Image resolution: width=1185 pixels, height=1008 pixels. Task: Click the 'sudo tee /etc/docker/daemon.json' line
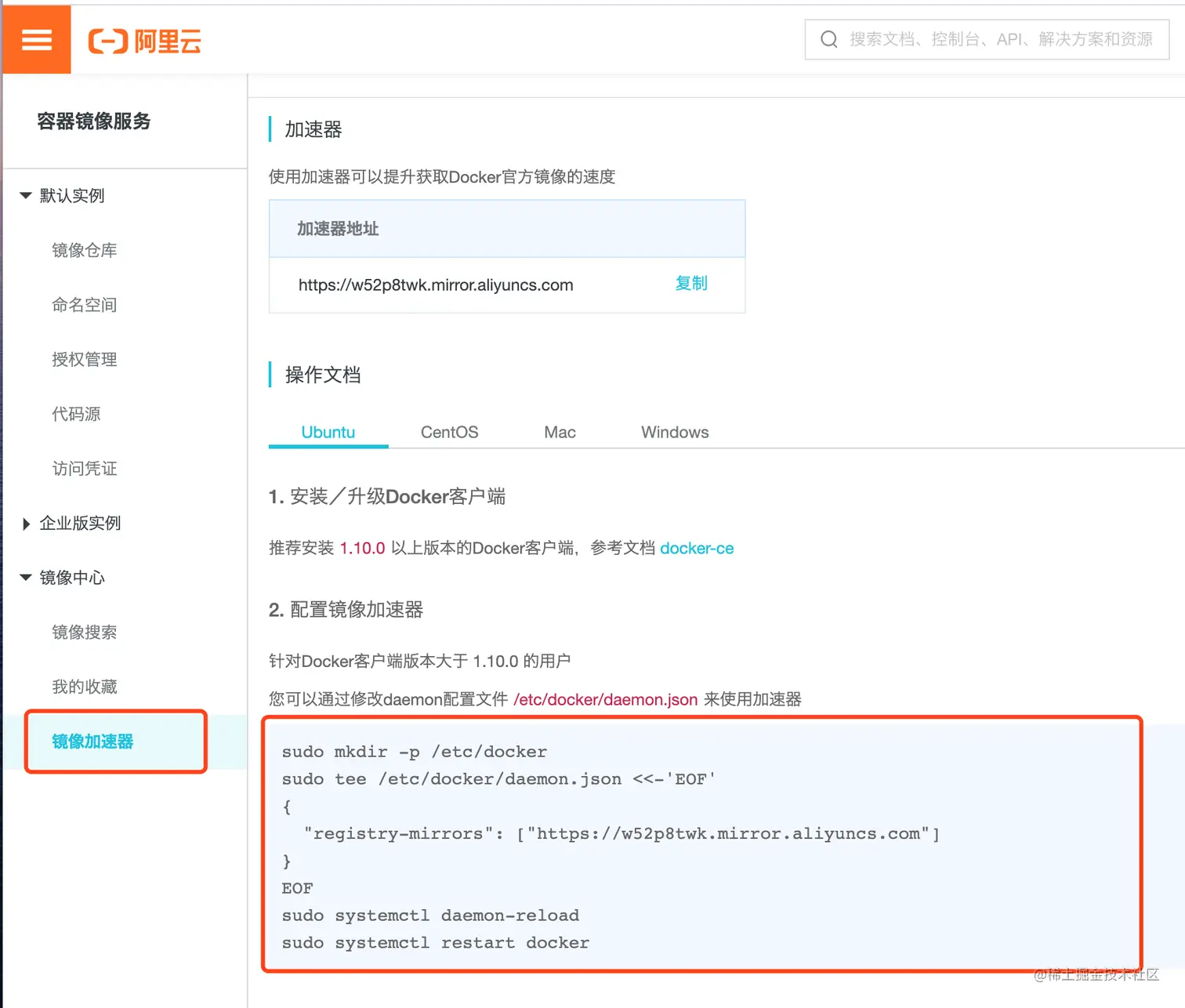click(x=498, y=779)
